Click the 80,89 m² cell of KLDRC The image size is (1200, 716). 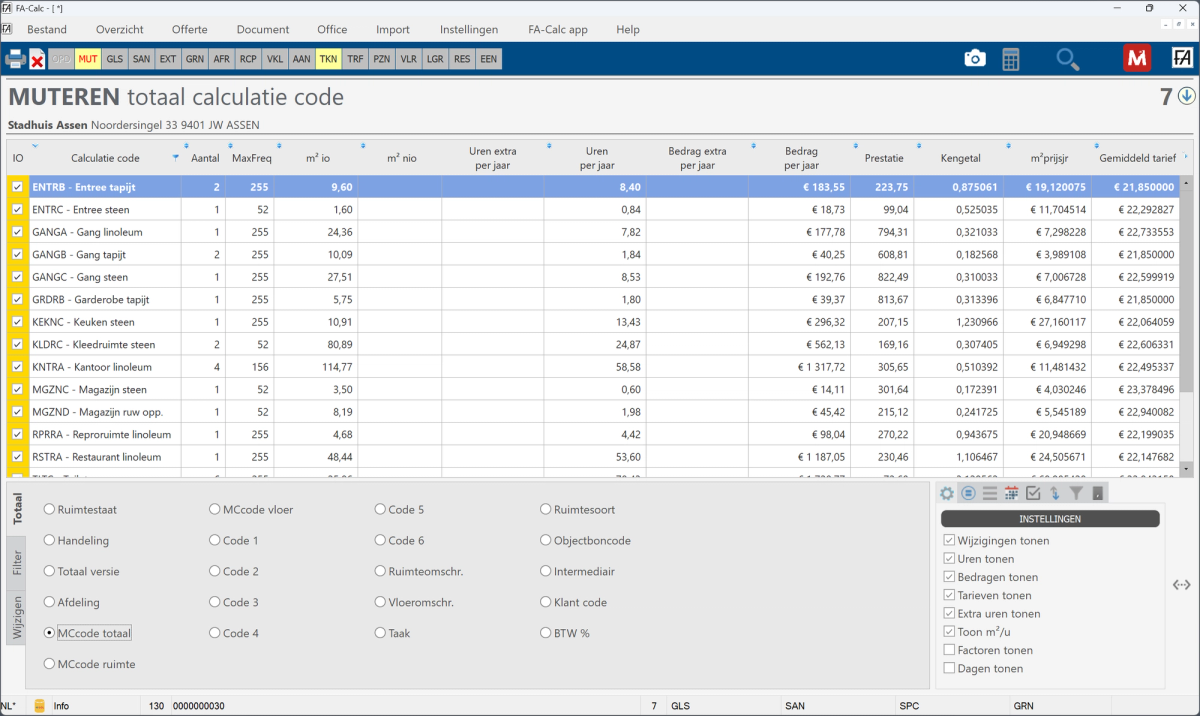coord(316,344)
